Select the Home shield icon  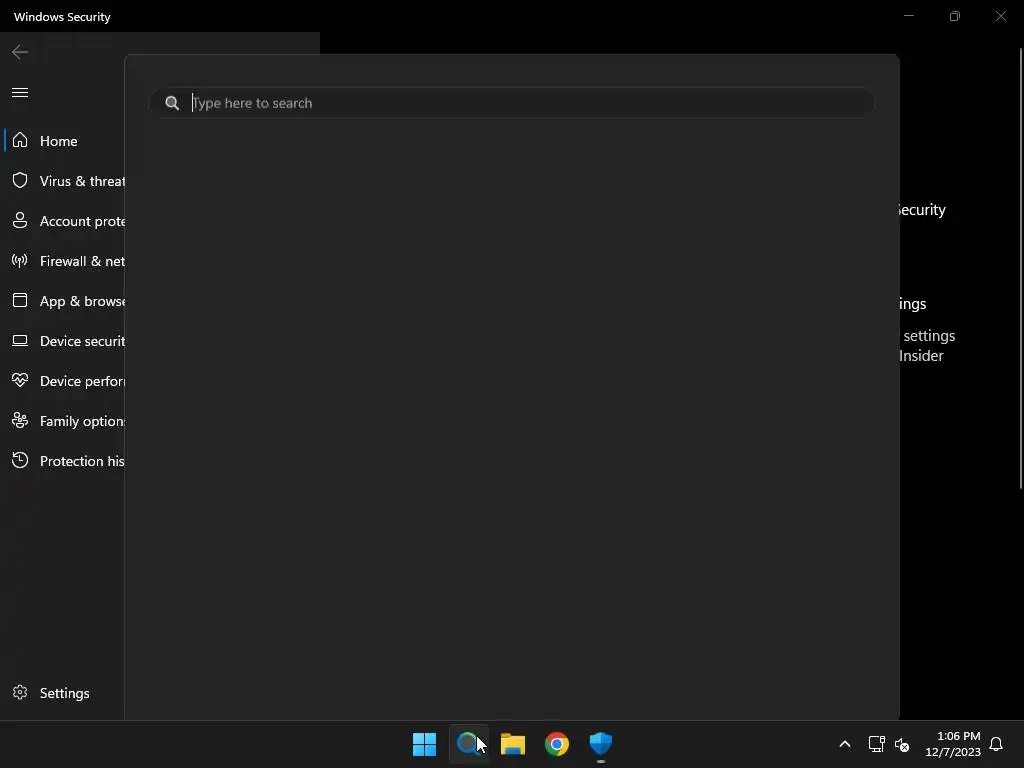pyautogui.click(x=20, y=140)
